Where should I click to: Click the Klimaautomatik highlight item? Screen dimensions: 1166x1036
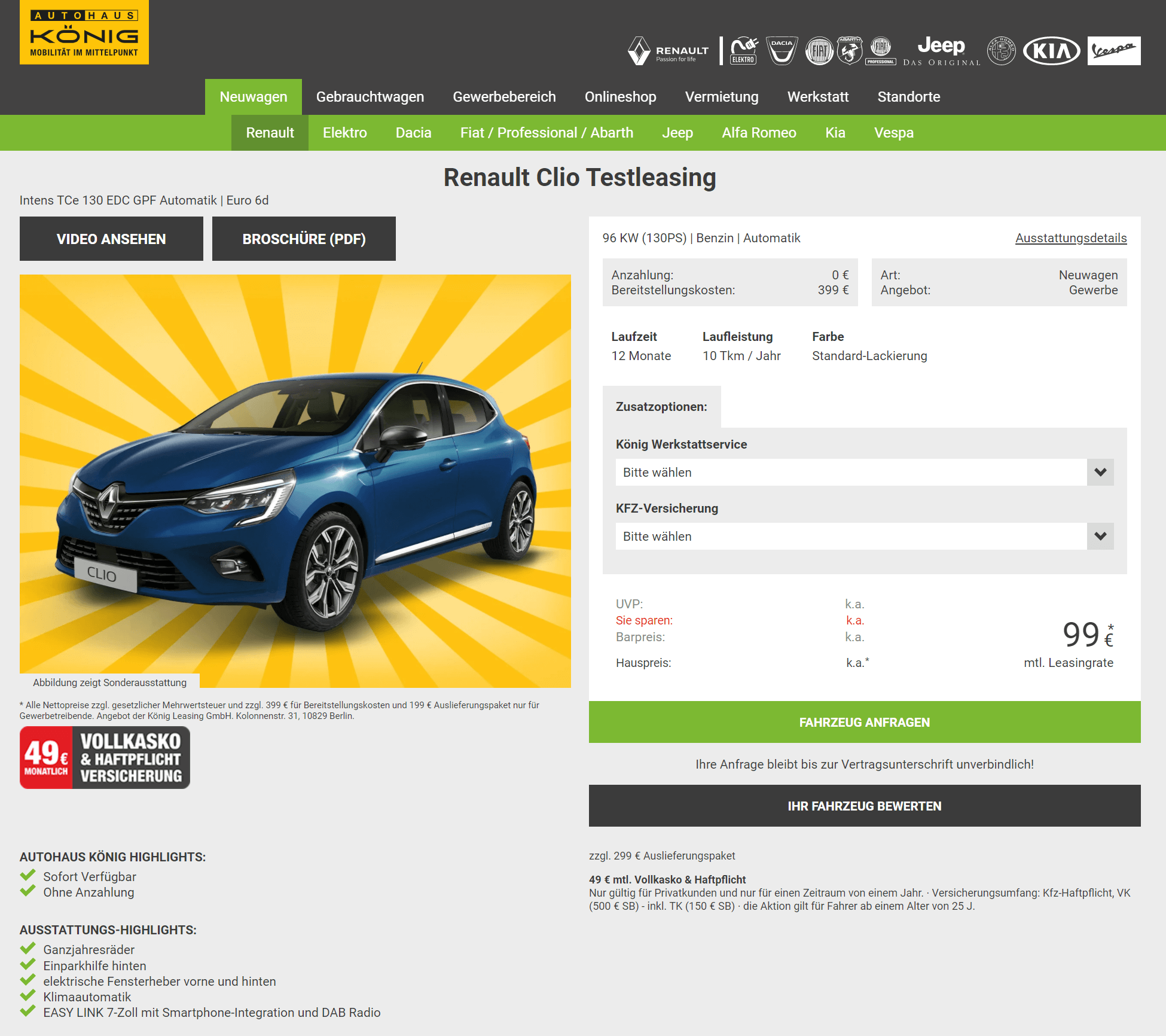[x=87, y=997]
